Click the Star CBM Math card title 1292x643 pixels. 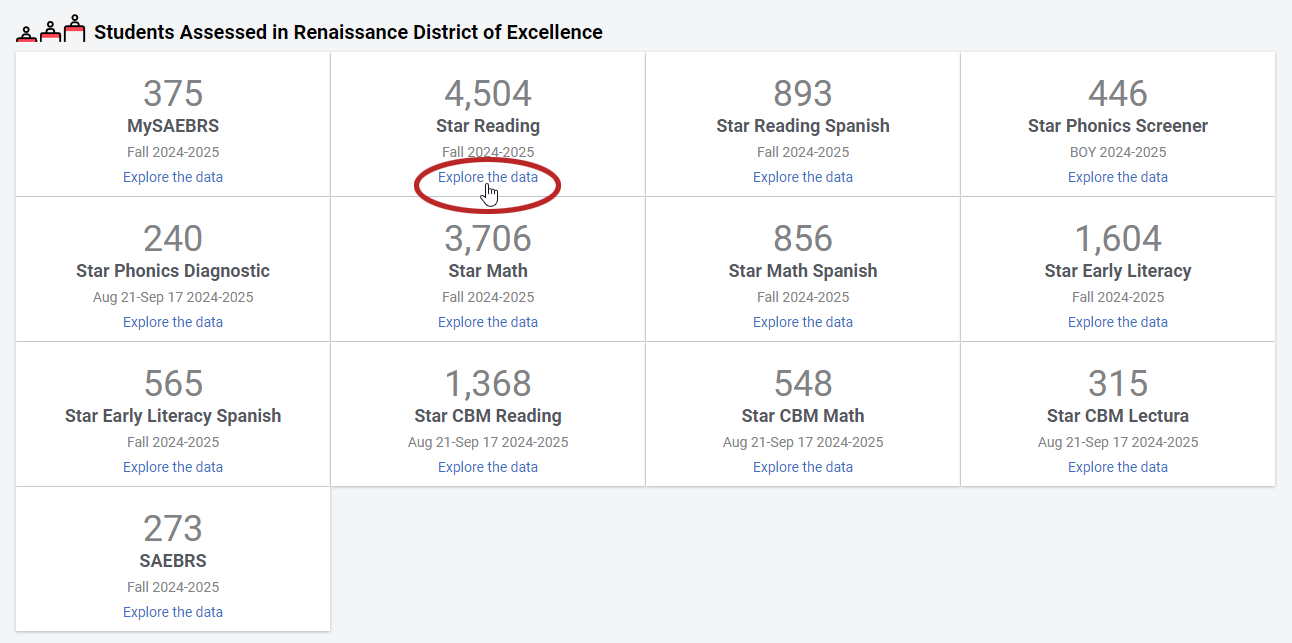pos(803,416)
